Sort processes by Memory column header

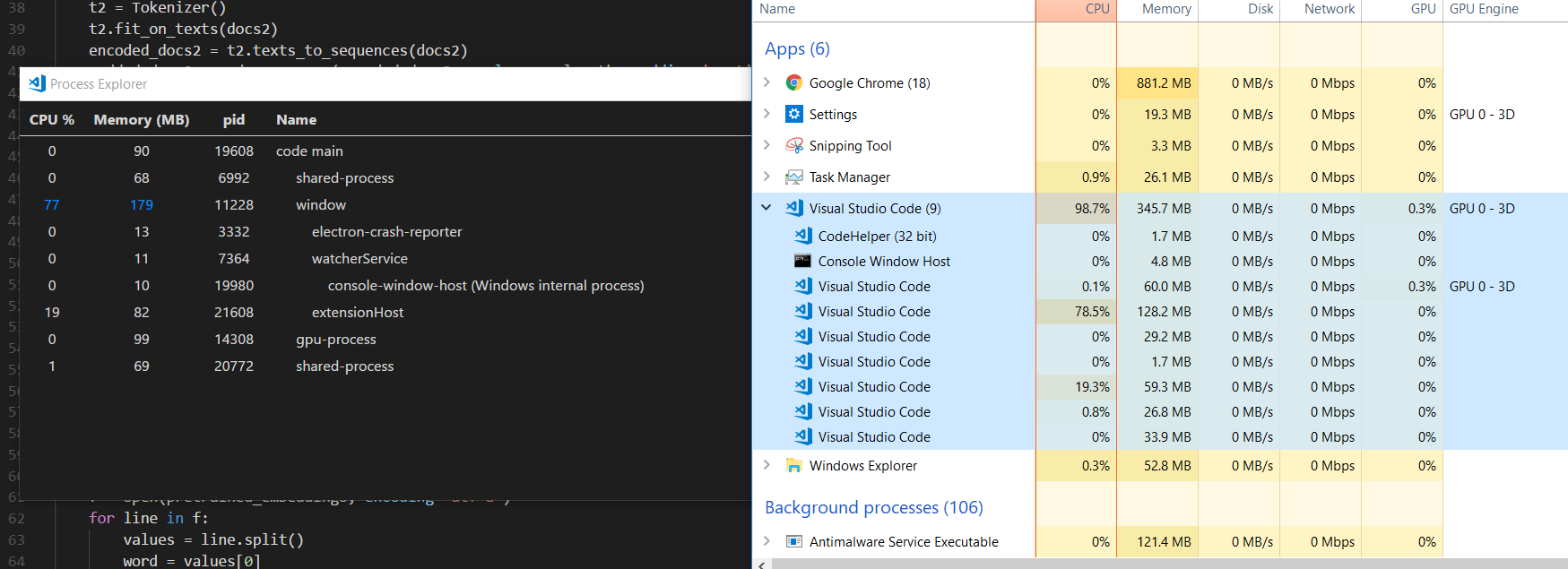coord(1166,9)
